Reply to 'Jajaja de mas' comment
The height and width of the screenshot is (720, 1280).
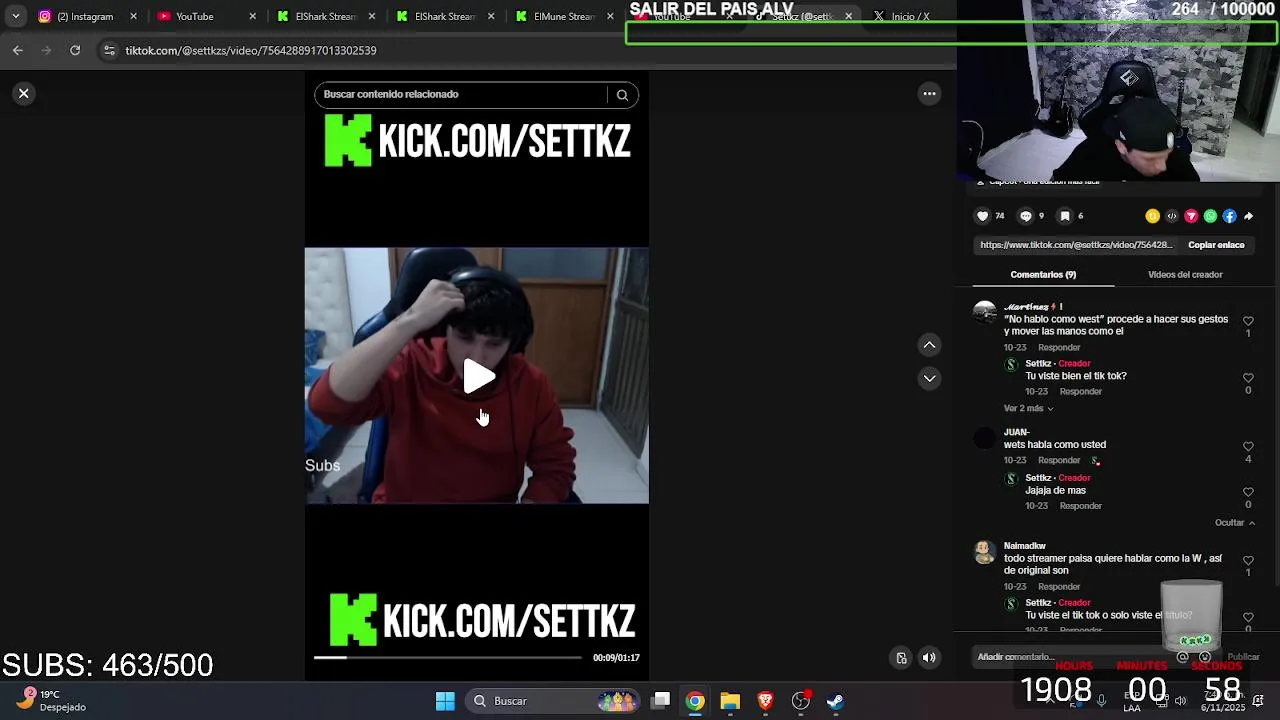pyautogui.click(x=1080, y=506)
